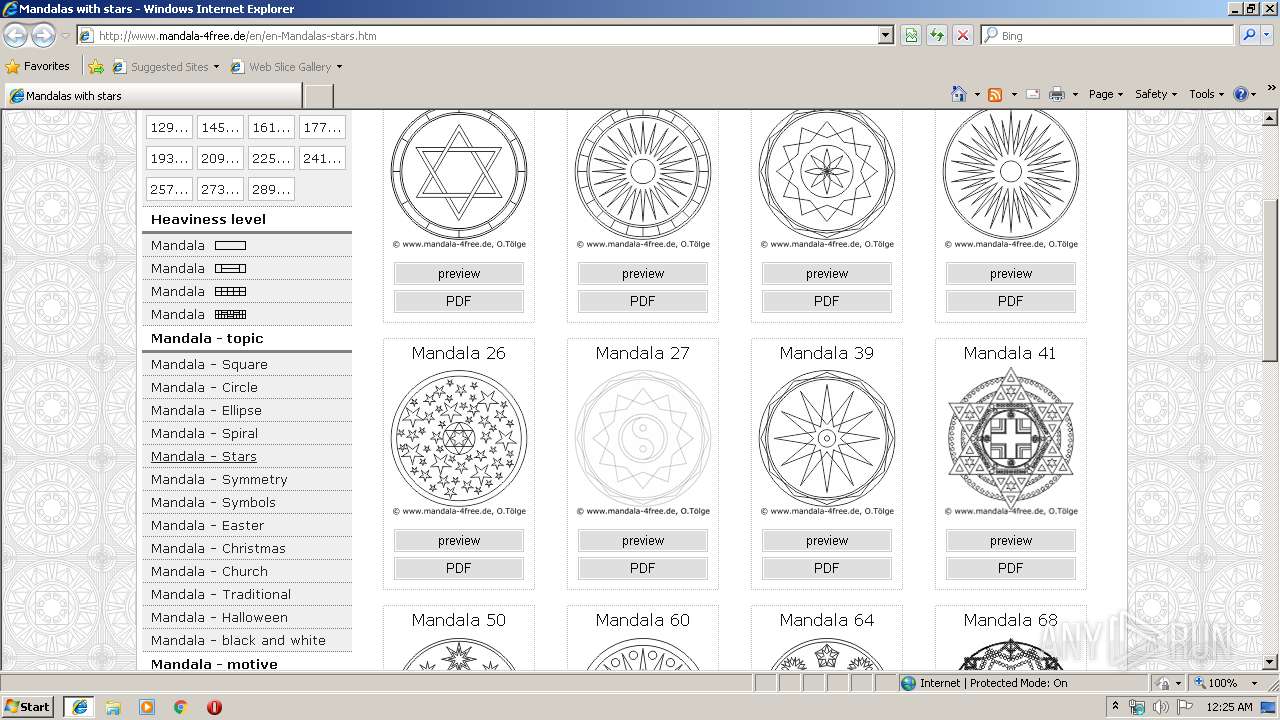Click preview button under Mandala 26
The image size is (1280, 720).
[x=459, y=541]
